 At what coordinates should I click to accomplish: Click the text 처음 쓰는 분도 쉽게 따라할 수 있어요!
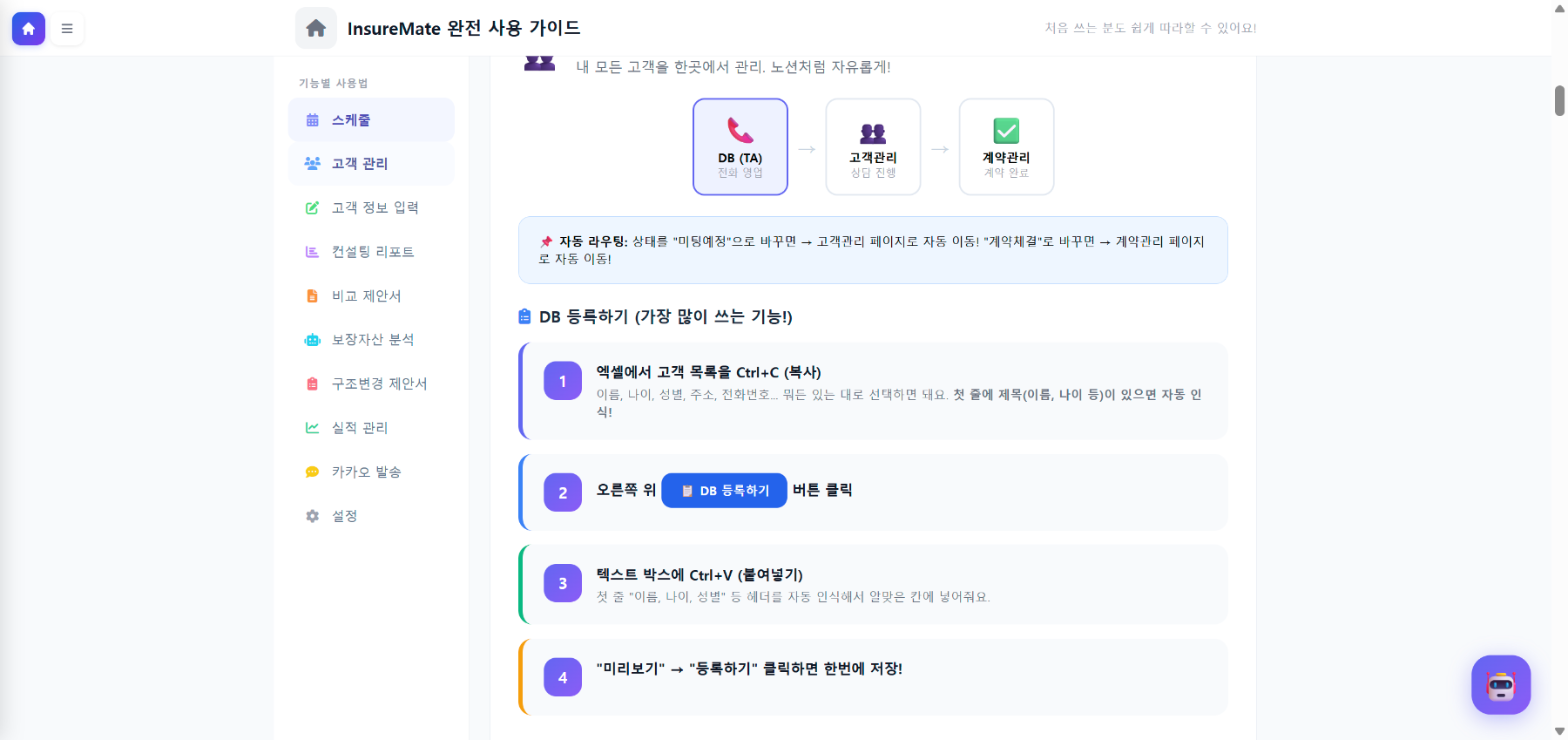(x=1150, y=28)
